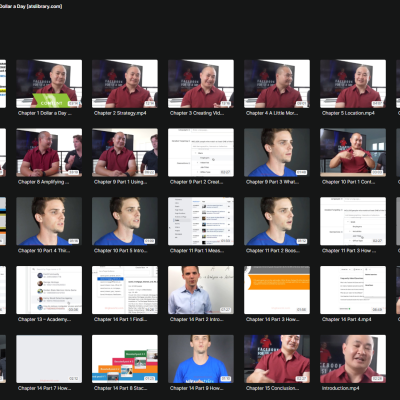Select Chapter 9 Part 3 What... thumbnail
400x400 pixels.
277,152
